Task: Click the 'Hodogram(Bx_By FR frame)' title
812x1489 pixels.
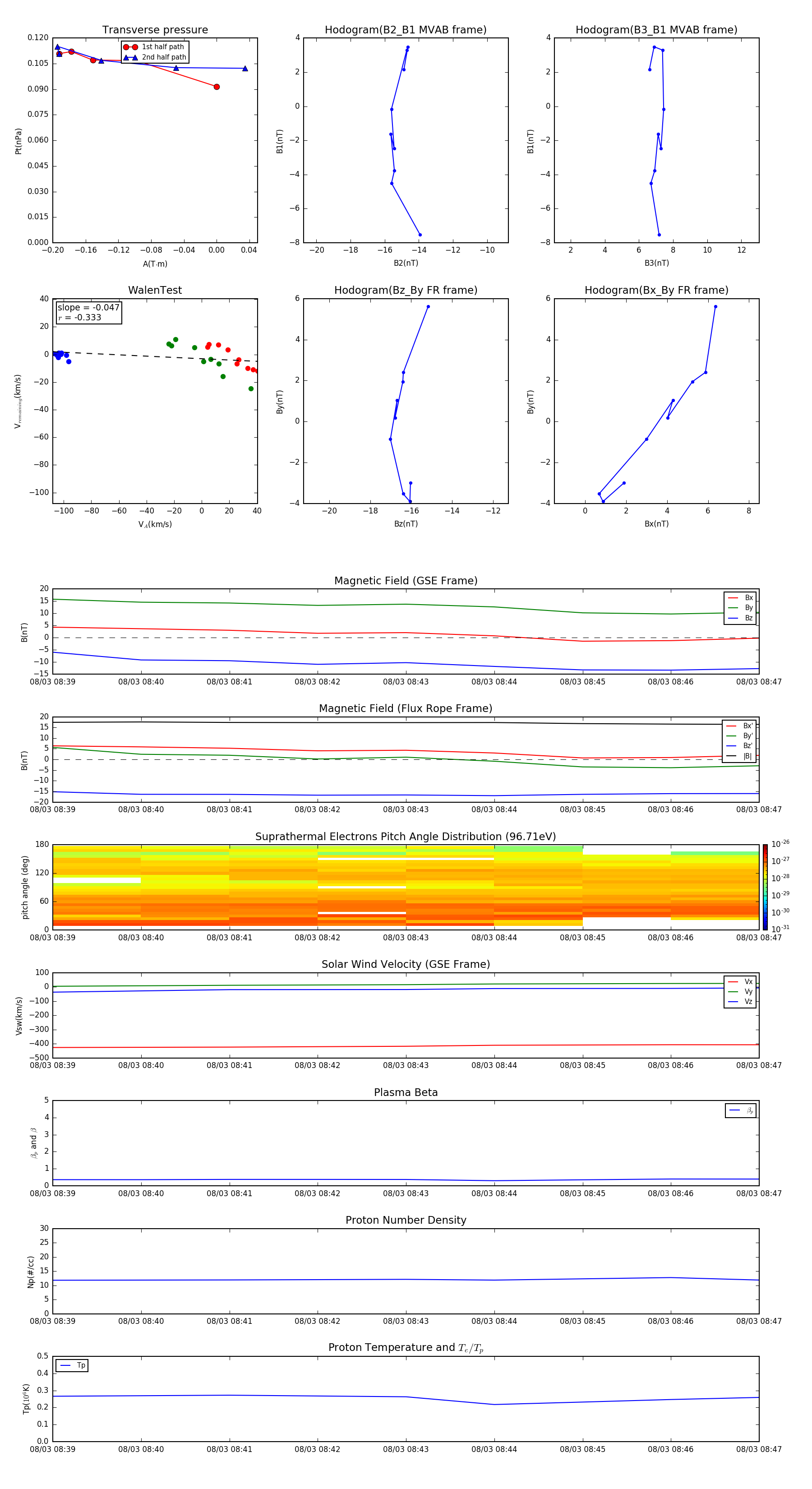Action: tap(656, 290)
